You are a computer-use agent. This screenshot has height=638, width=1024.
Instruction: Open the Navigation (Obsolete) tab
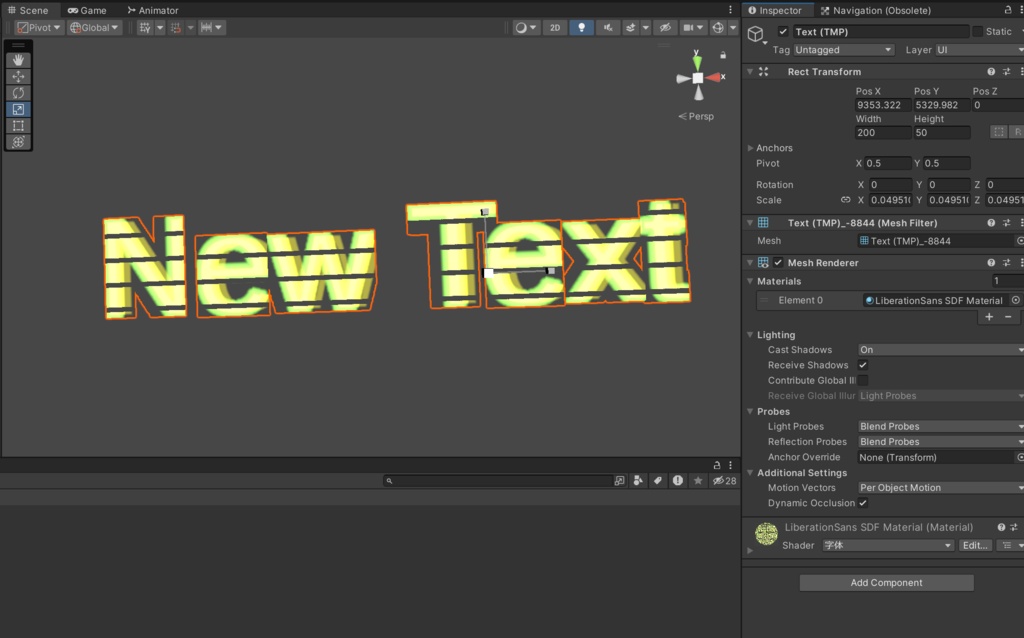tap(876, 10)
